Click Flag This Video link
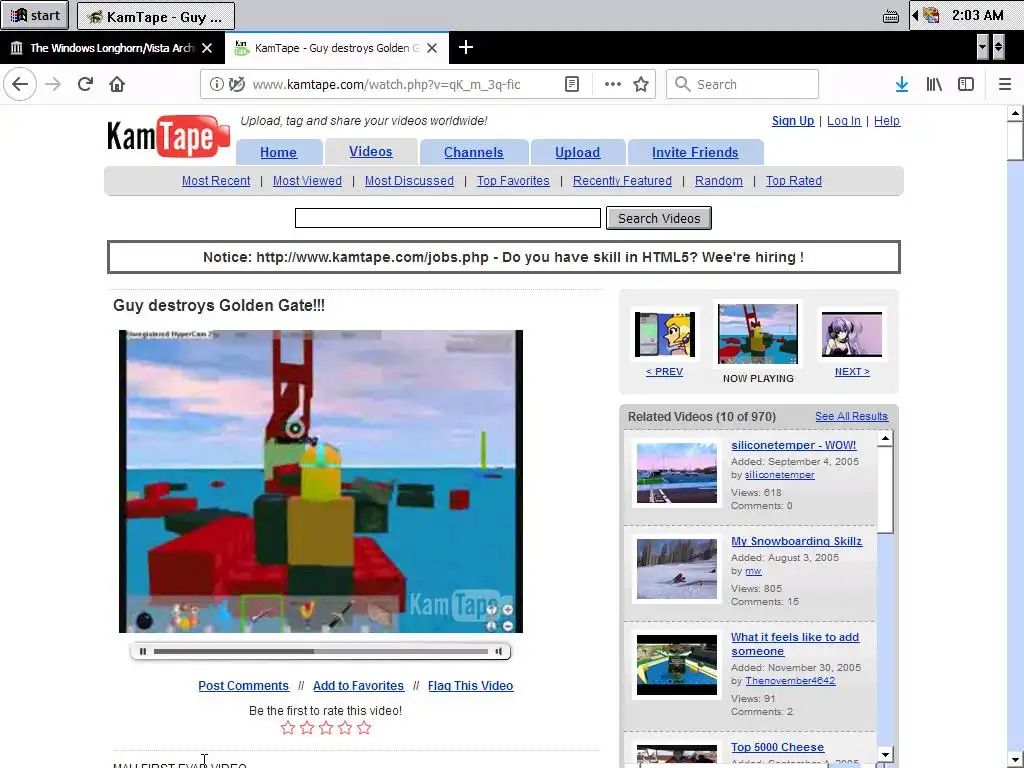 click(x=470, y=686)
